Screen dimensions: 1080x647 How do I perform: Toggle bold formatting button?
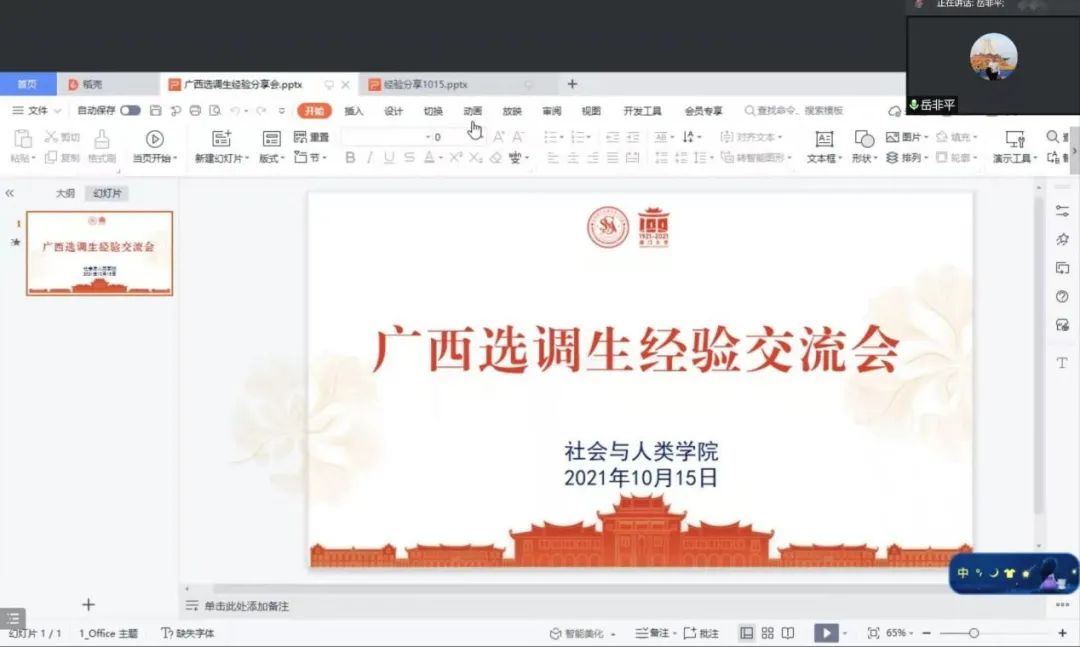click(350, 158)
